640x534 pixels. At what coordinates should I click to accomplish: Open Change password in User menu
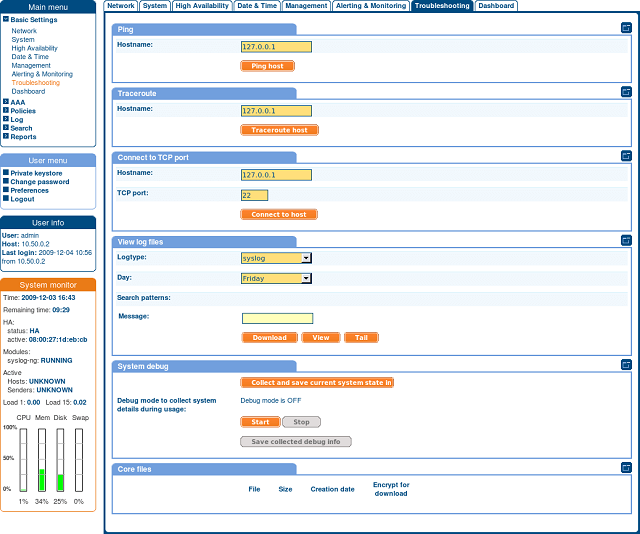40,182
